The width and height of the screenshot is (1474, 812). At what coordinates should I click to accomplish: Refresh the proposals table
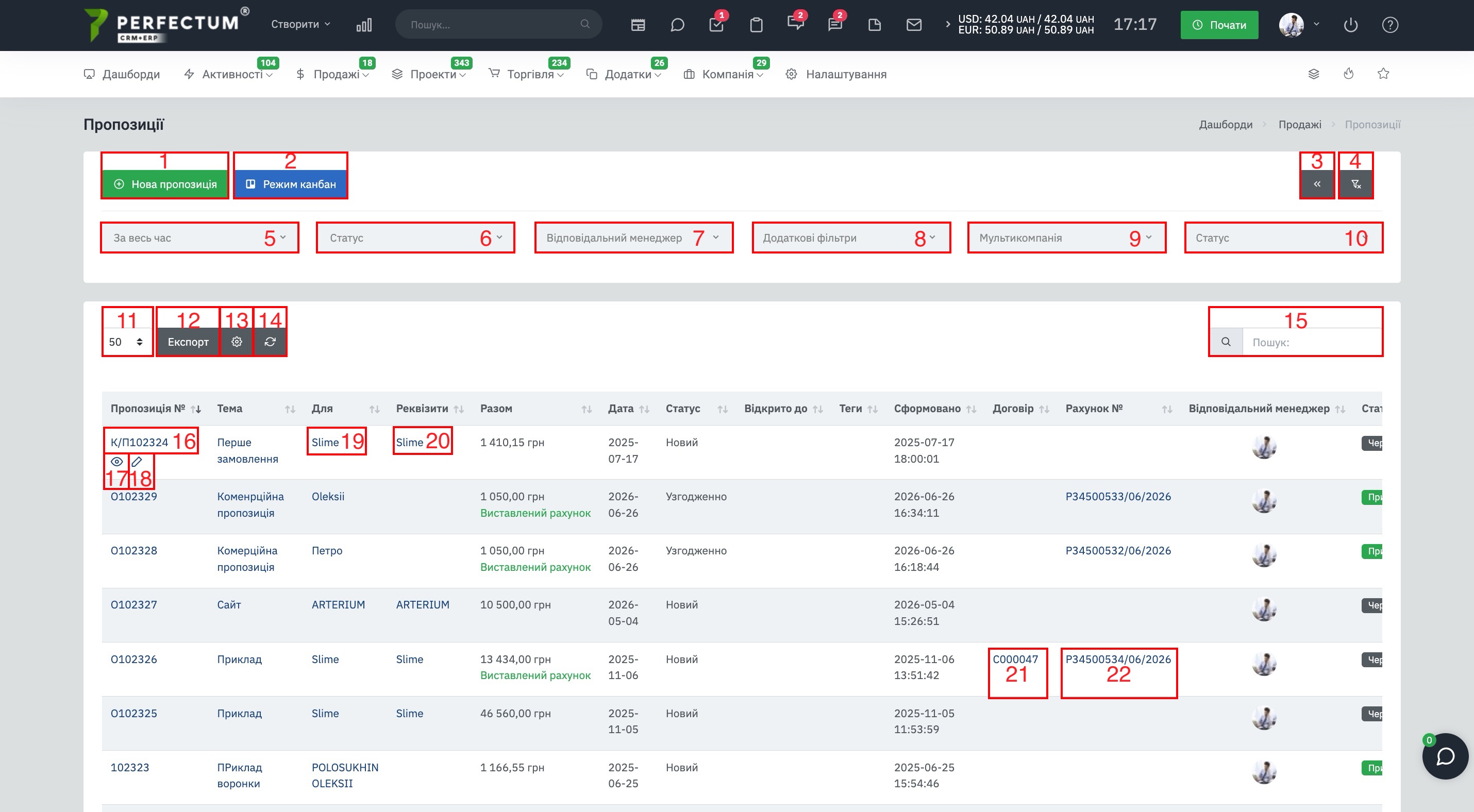[x=270, y=342]
